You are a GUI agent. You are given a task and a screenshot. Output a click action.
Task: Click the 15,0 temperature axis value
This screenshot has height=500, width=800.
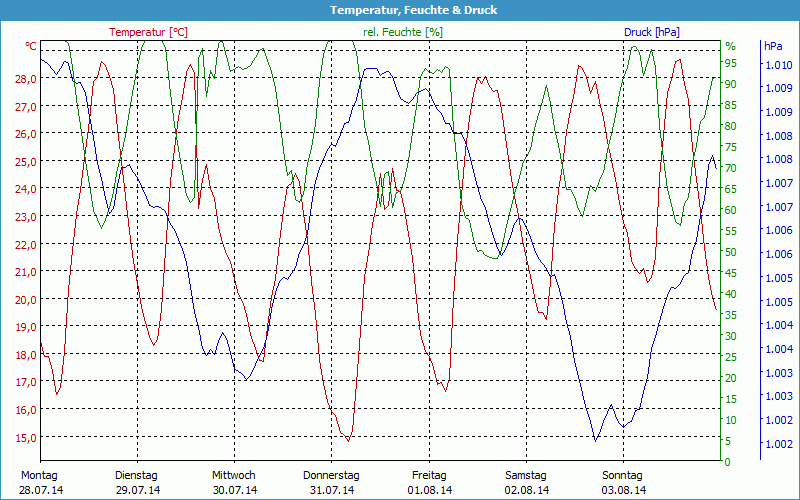(26, 438)
